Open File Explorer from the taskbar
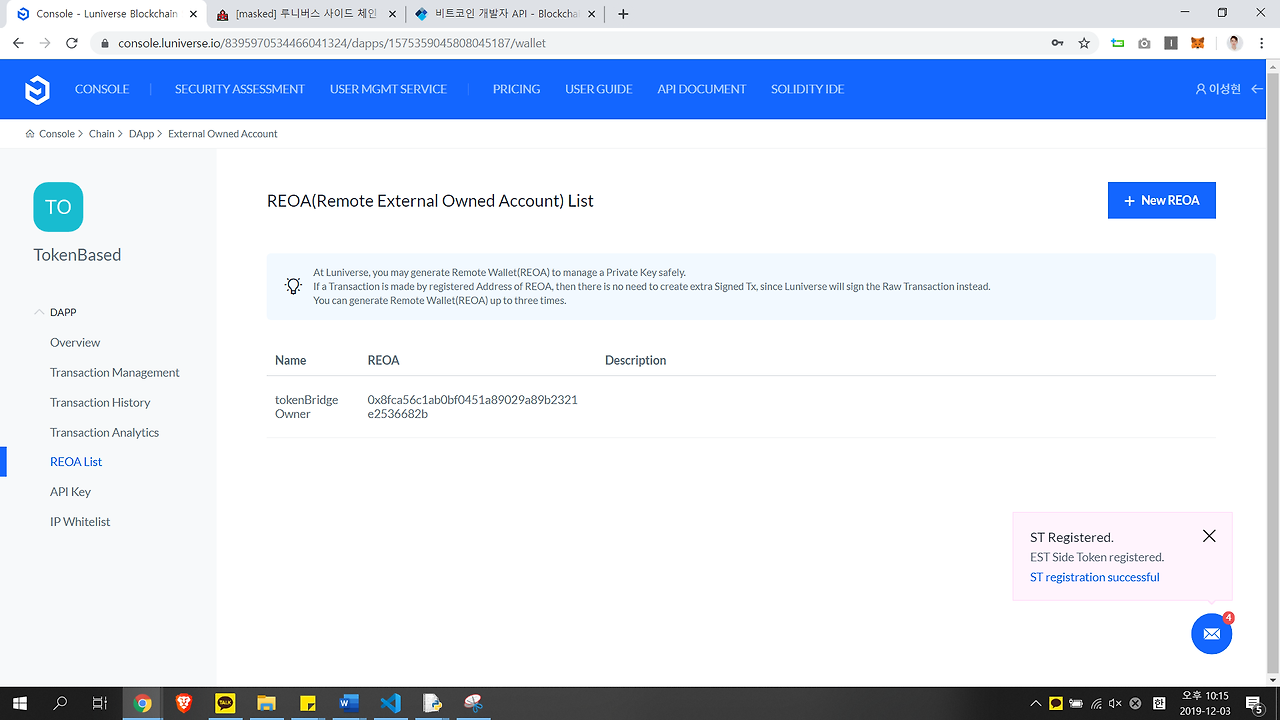Screen dimensions: 1280x720 point(266,704)
